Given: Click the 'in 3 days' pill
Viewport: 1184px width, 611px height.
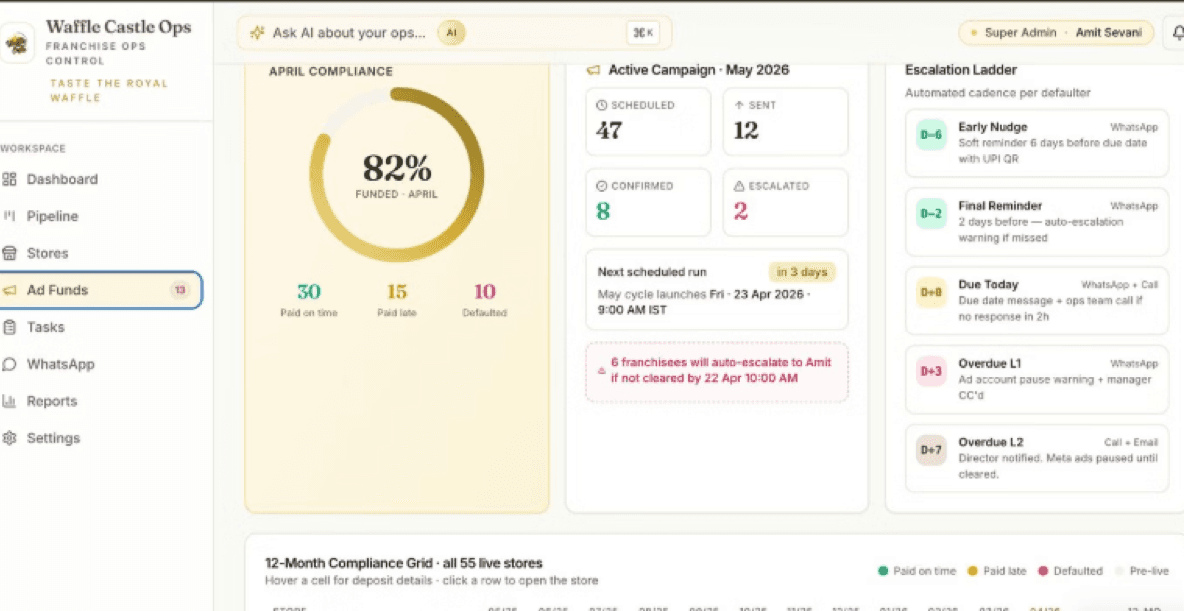Looking at the screenshot, I should click(802, 272).
